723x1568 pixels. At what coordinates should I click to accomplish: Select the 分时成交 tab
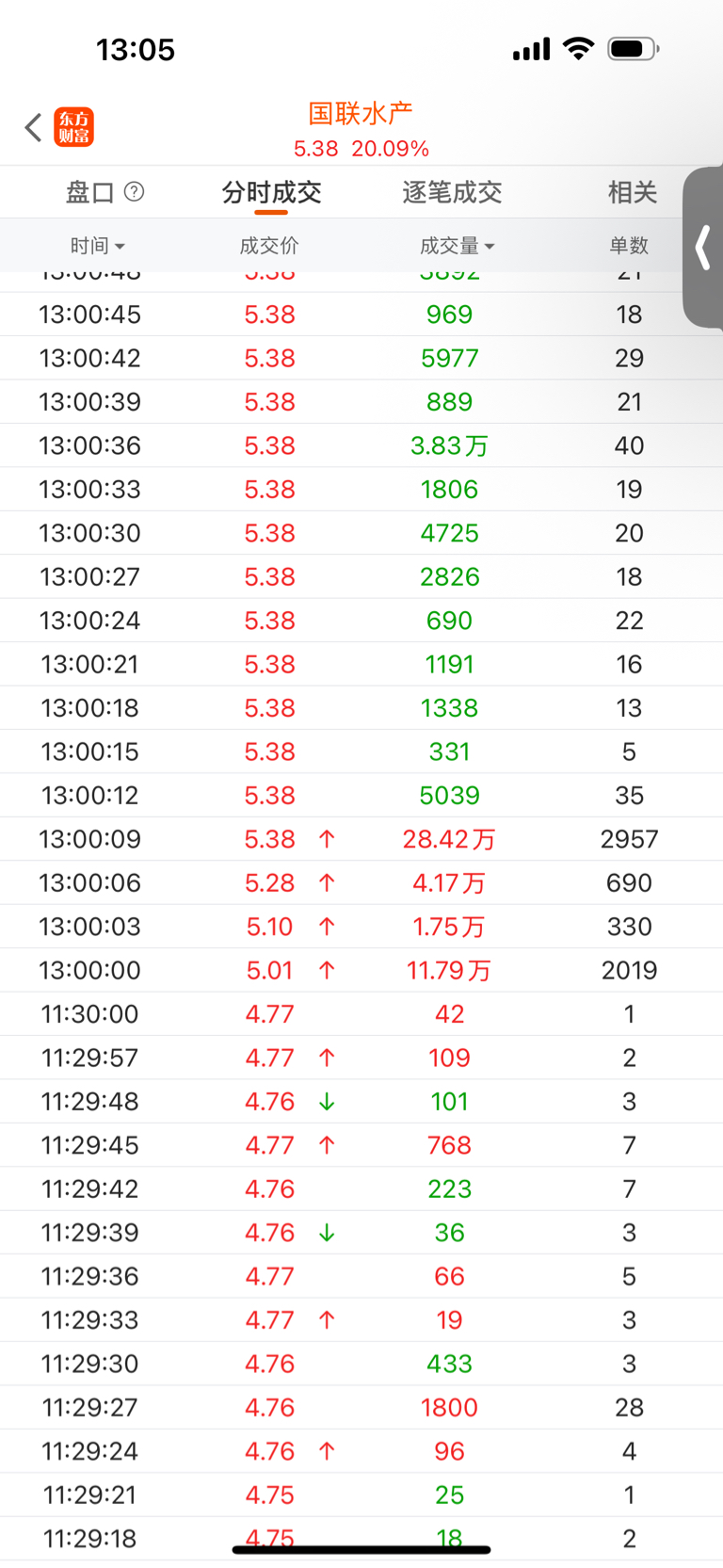click(x=271, y=192)
